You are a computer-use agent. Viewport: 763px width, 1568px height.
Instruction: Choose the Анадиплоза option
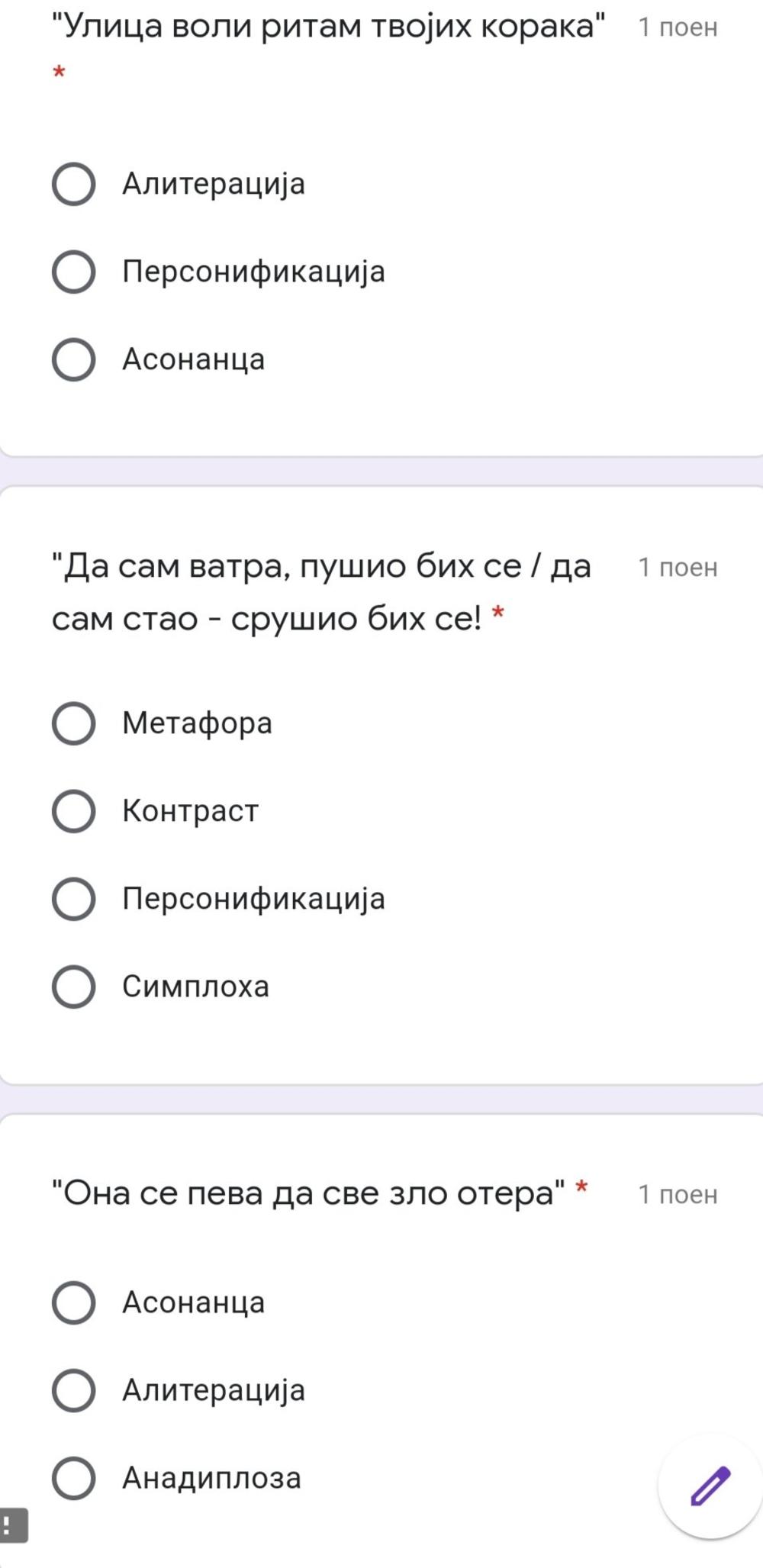point(74,1478)
